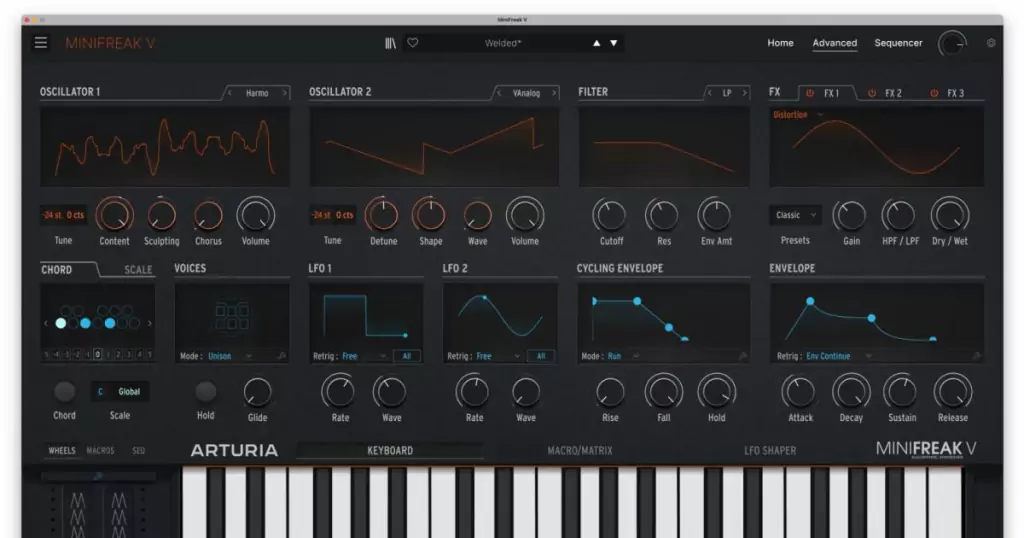Toggle the Chord button on
Viewport: 1024px width, 538px height.
(x=64, y=392)
